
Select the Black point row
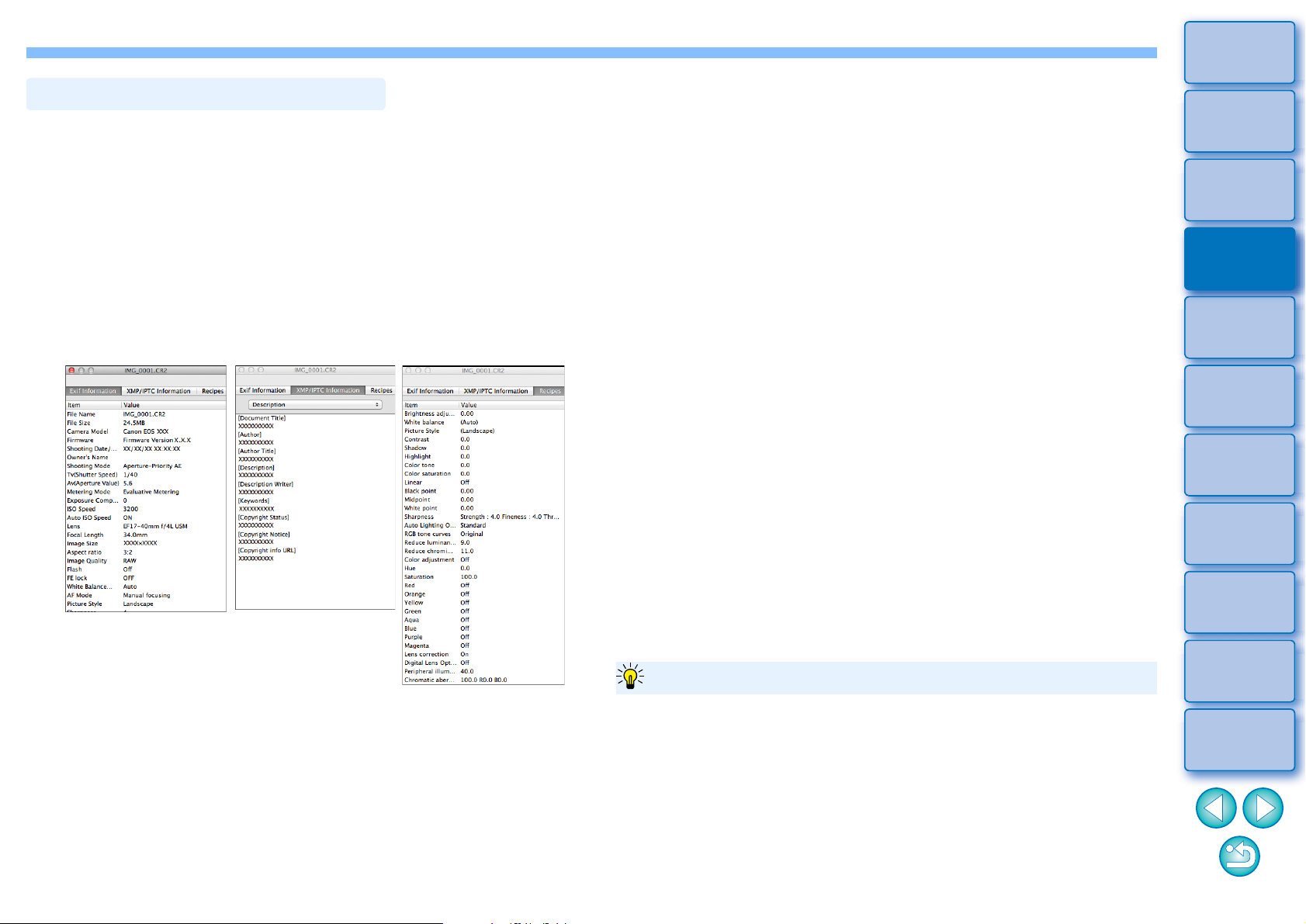483,491
